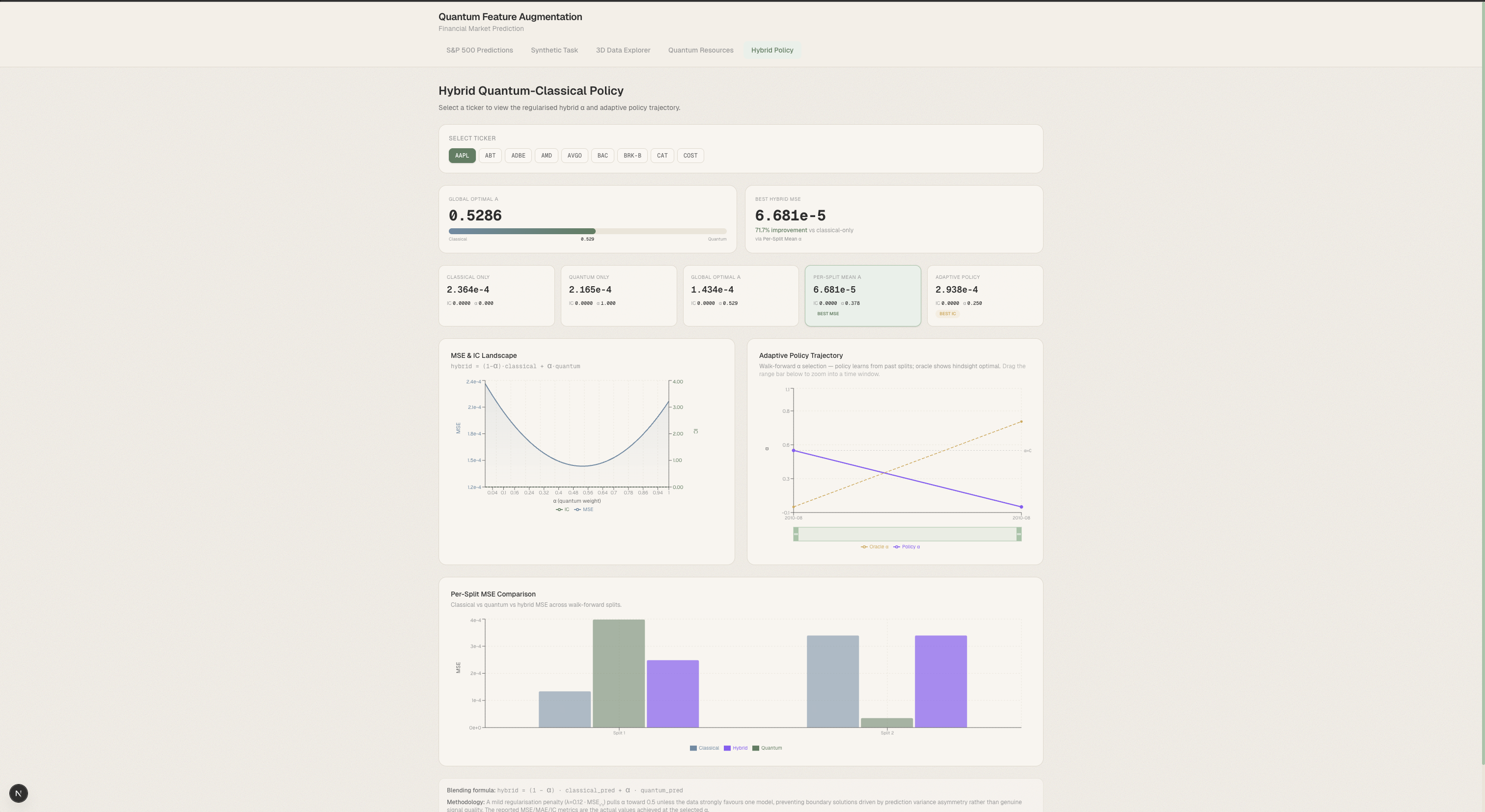The width and height of the screenshot is (1485, 812).
Task: Click the Per-Split Mean α card
Action: (862, 296)
